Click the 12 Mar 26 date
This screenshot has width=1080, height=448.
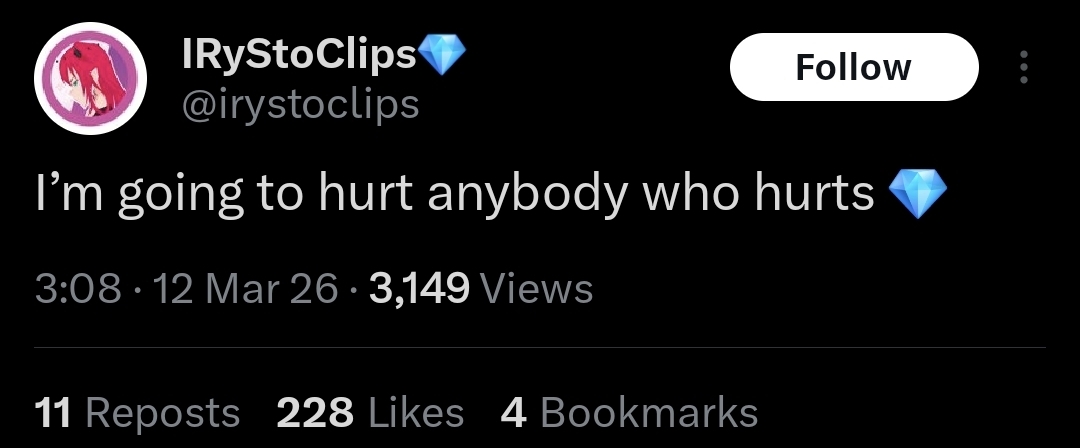click(246, 288)
